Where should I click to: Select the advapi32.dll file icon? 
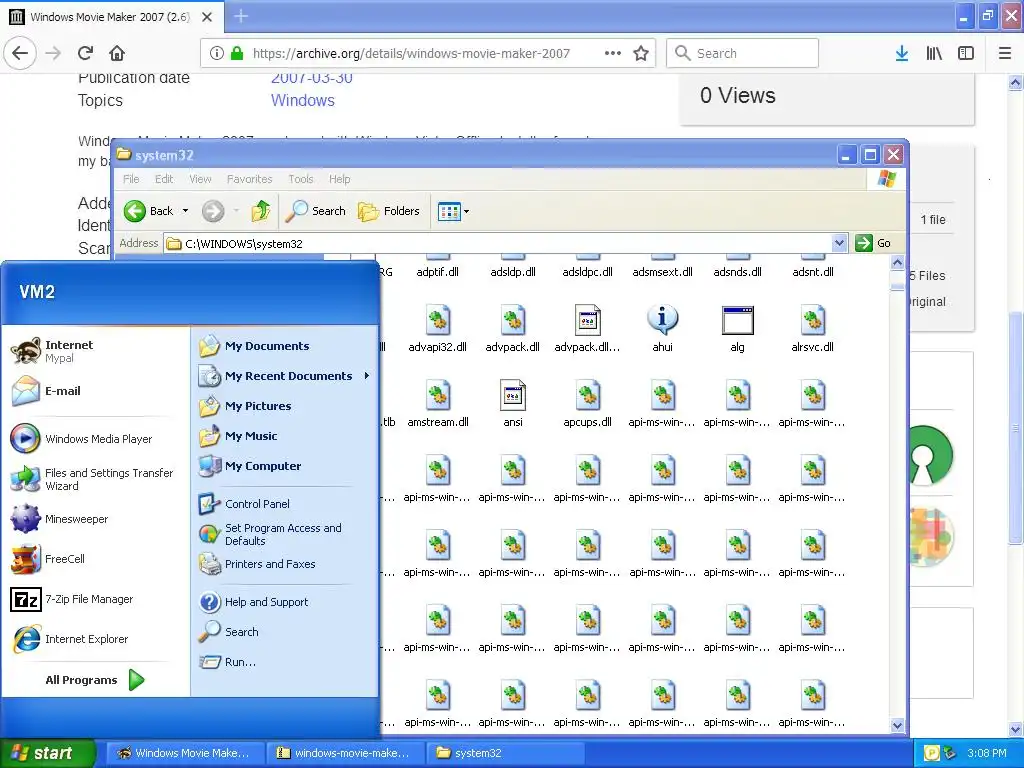click(x=438, y=321)
